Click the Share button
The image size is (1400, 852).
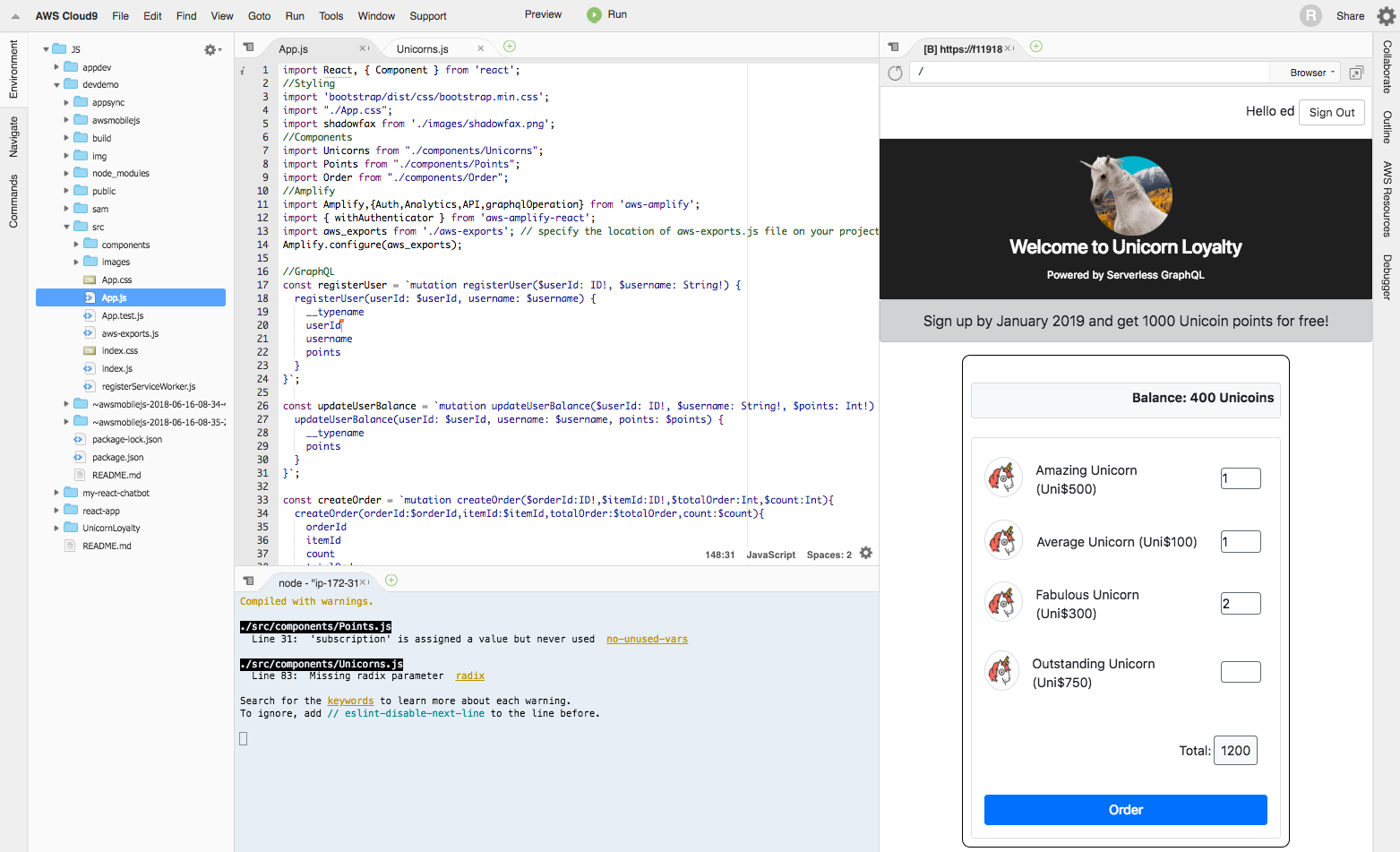click(1350, 16)
